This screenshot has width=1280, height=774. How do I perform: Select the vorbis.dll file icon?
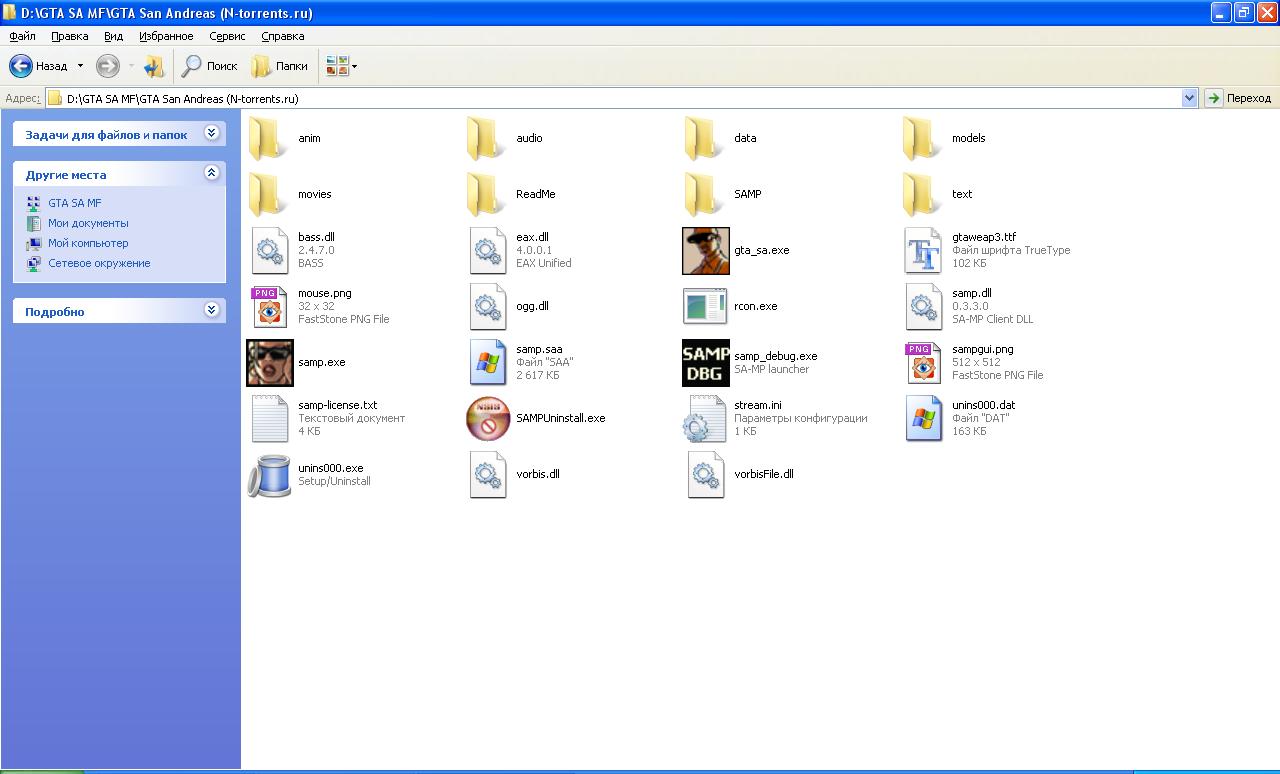(487, 474)
